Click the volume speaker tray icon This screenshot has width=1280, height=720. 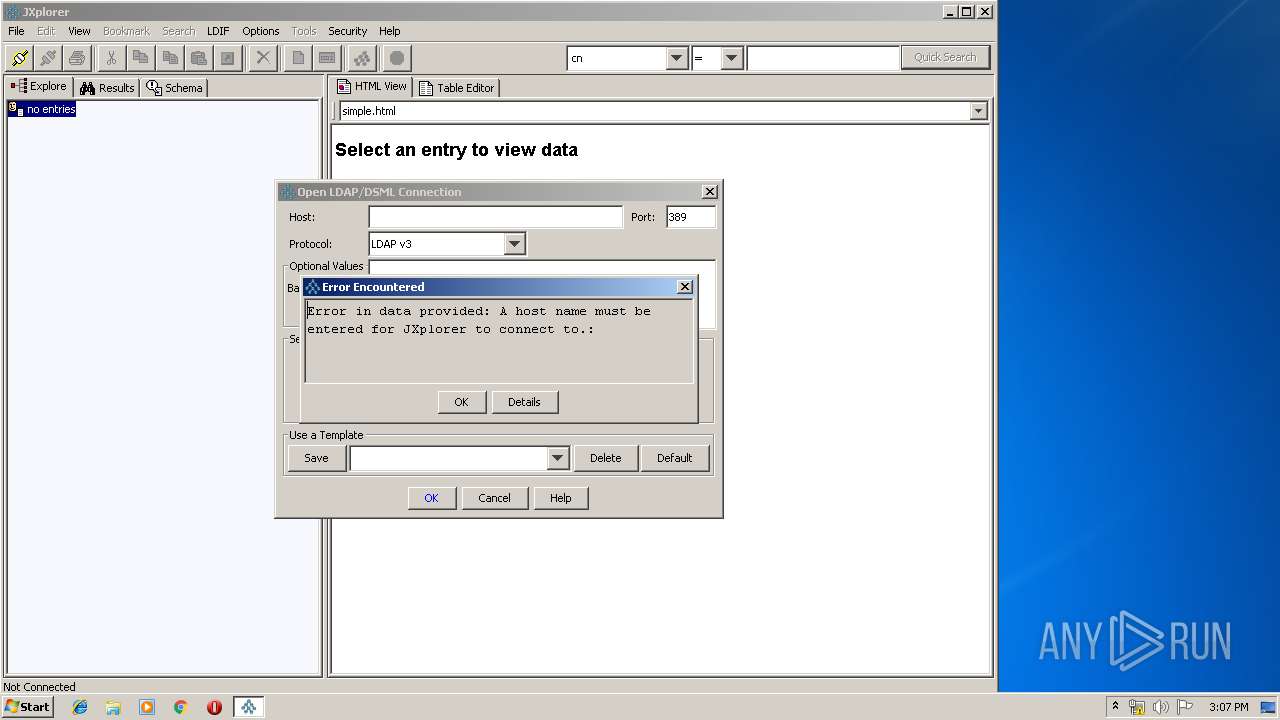[1161, 707]
